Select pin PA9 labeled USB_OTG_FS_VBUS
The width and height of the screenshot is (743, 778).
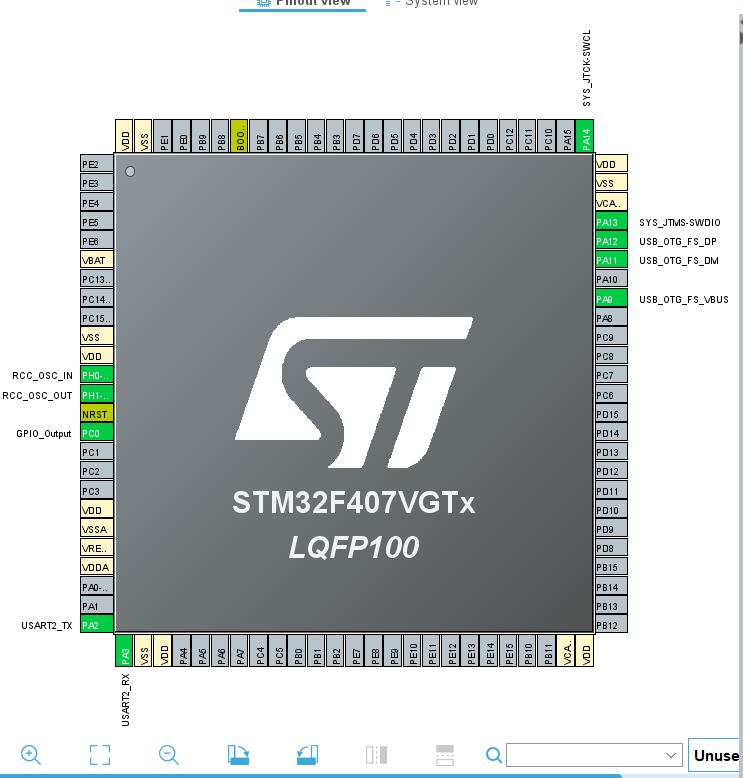point(611,299)
